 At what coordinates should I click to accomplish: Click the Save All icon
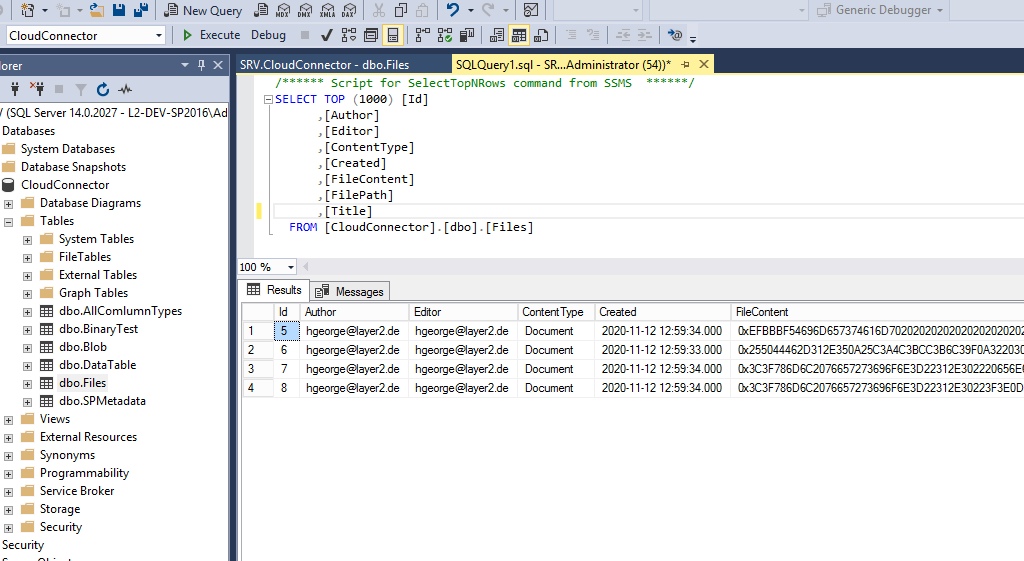(x=141, y=10)
